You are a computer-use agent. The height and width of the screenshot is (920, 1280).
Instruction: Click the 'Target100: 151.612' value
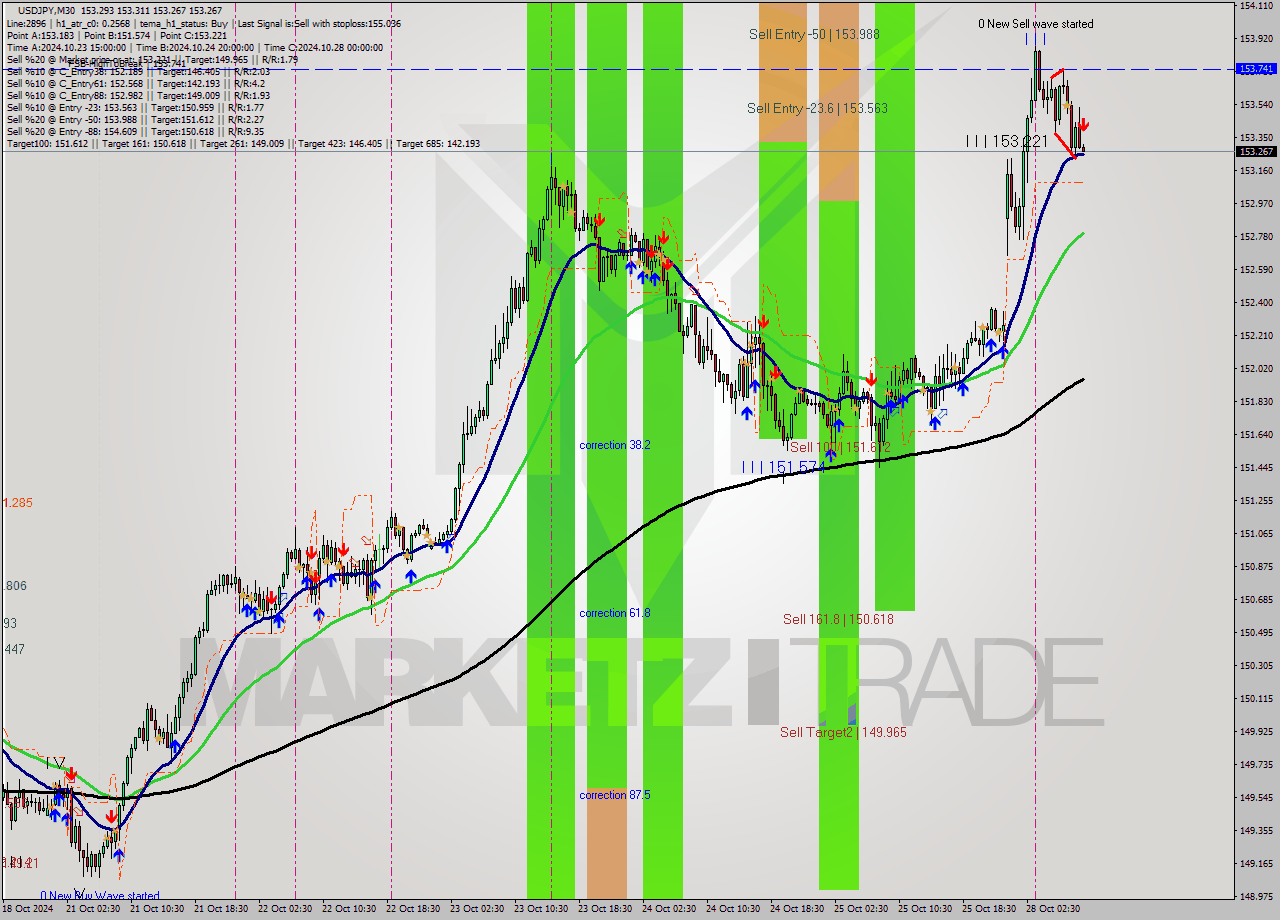tap(47, 144)
